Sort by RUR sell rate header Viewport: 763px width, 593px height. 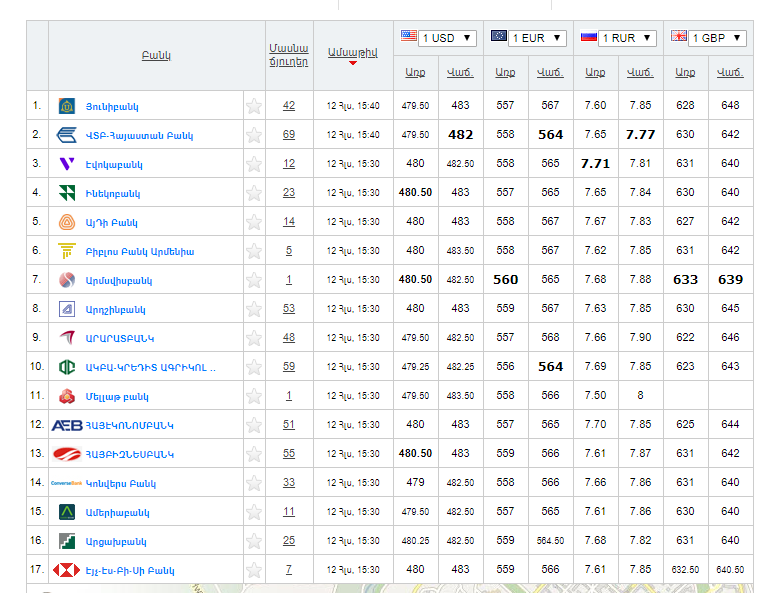(640, 72)
